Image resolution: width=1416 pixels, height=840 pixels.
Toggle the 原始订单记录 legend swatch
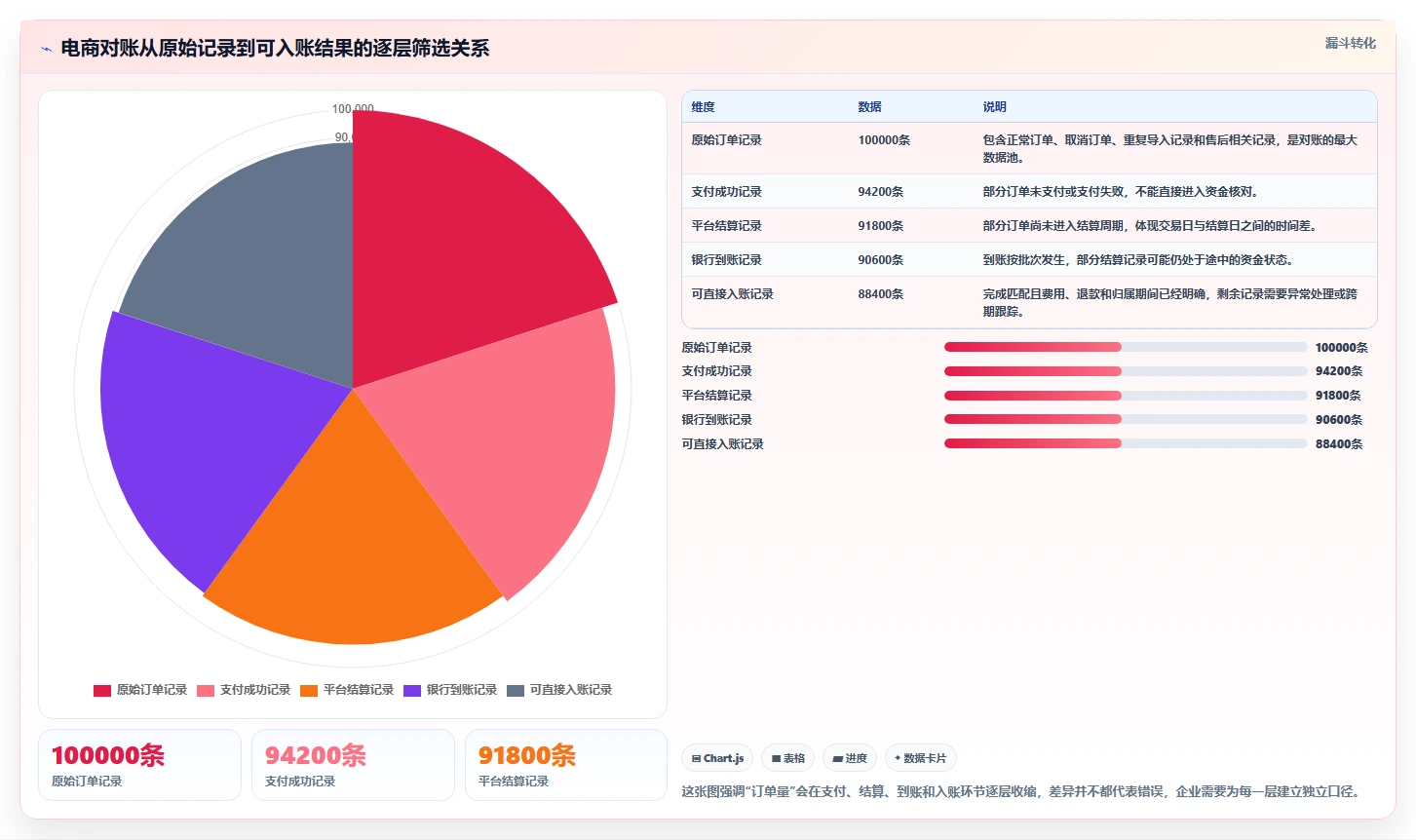pos(101,690)
